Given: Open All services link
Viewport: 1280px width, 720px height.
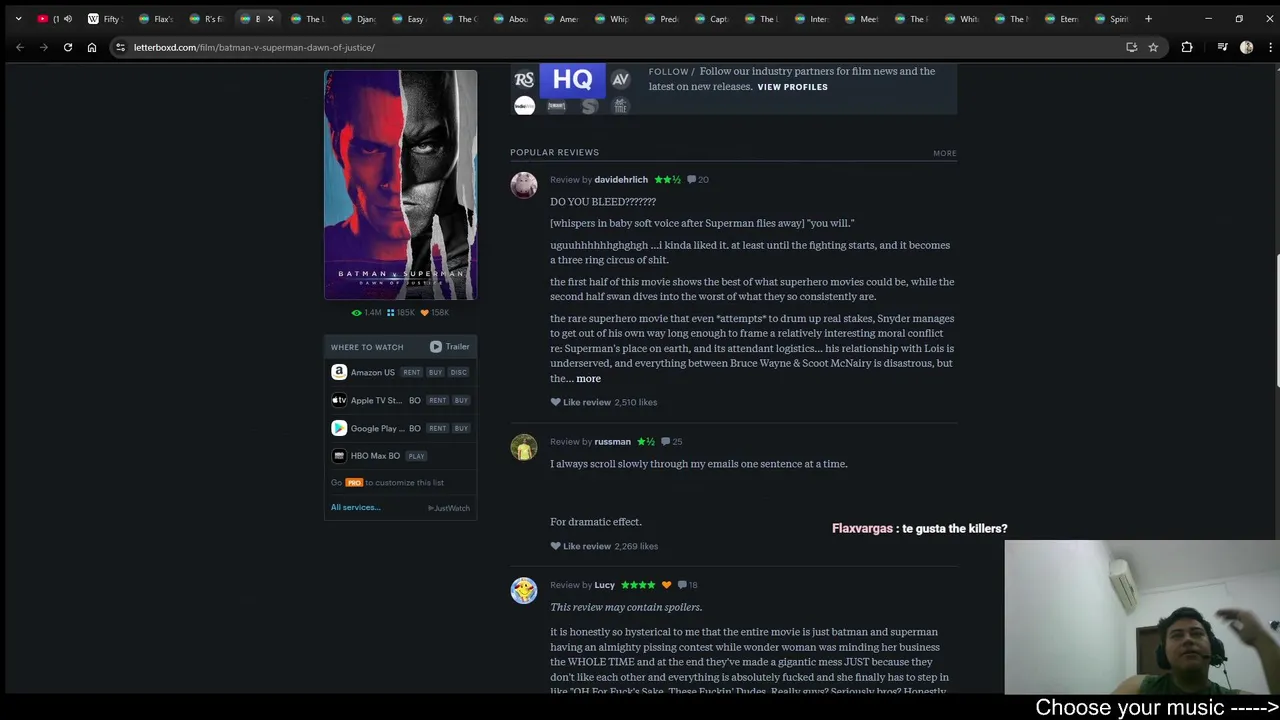Looking at the screenshot, I should [355, 508].
